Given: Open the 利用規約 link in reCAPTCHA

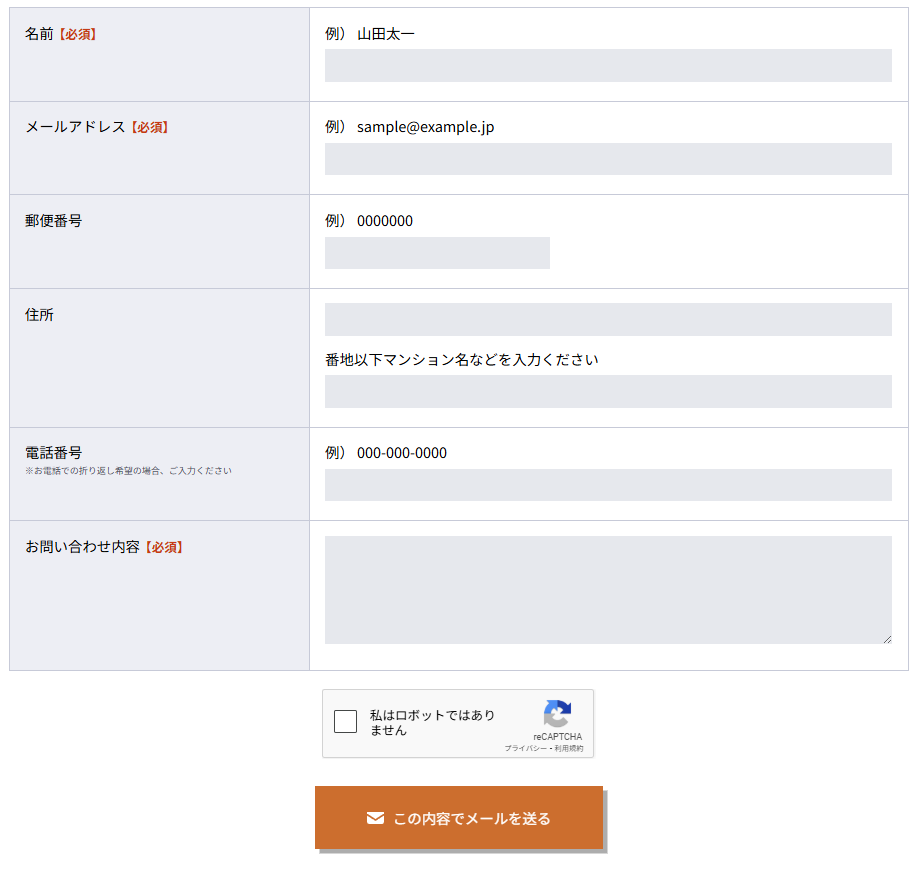Looking at the screenshot, I should pyautogui.click(x=568, y=748).
